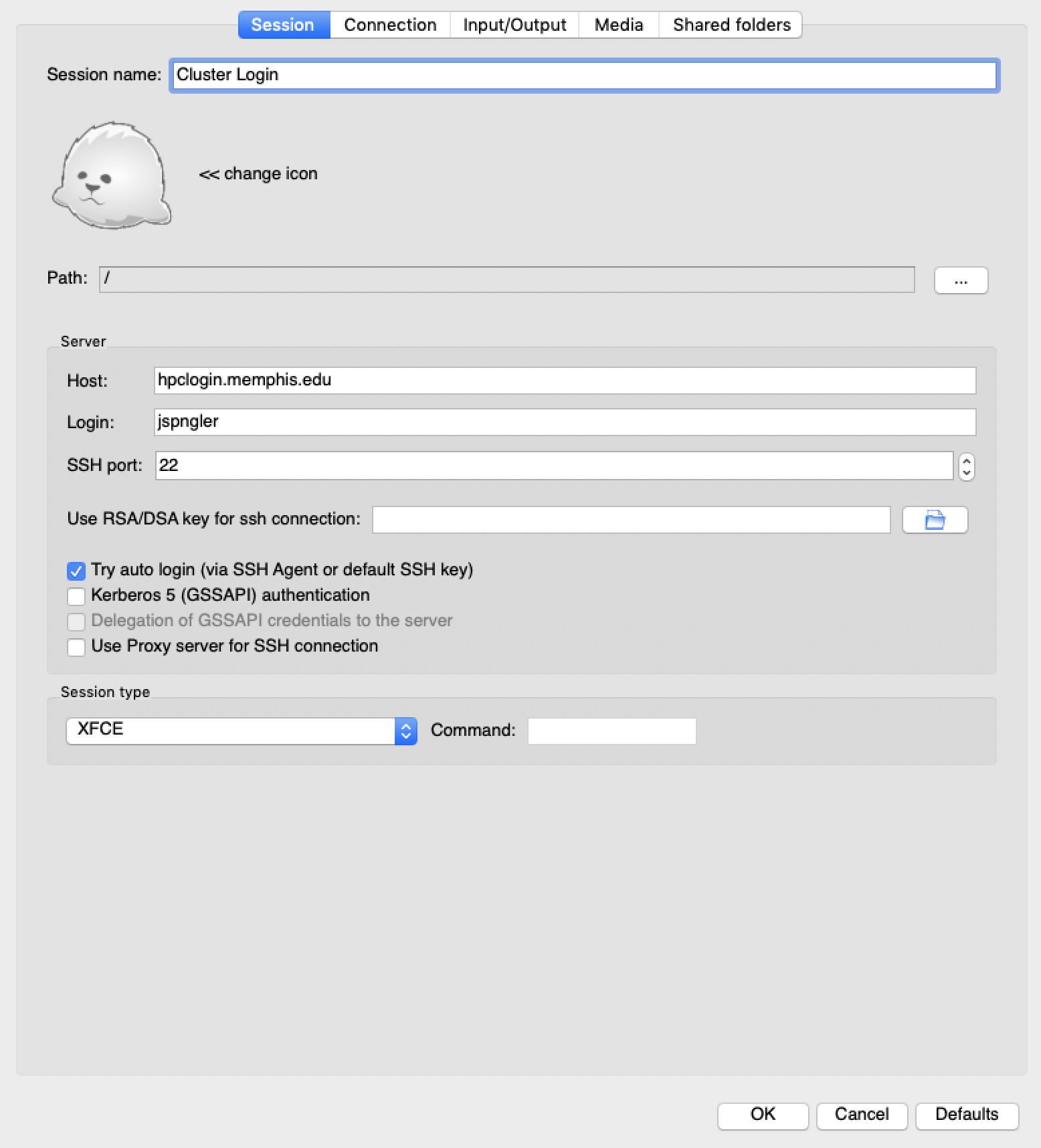Viewport: 1041px width, 1148px height.
Task: Click the path browse ellipsis button
Action: [960, 280]
